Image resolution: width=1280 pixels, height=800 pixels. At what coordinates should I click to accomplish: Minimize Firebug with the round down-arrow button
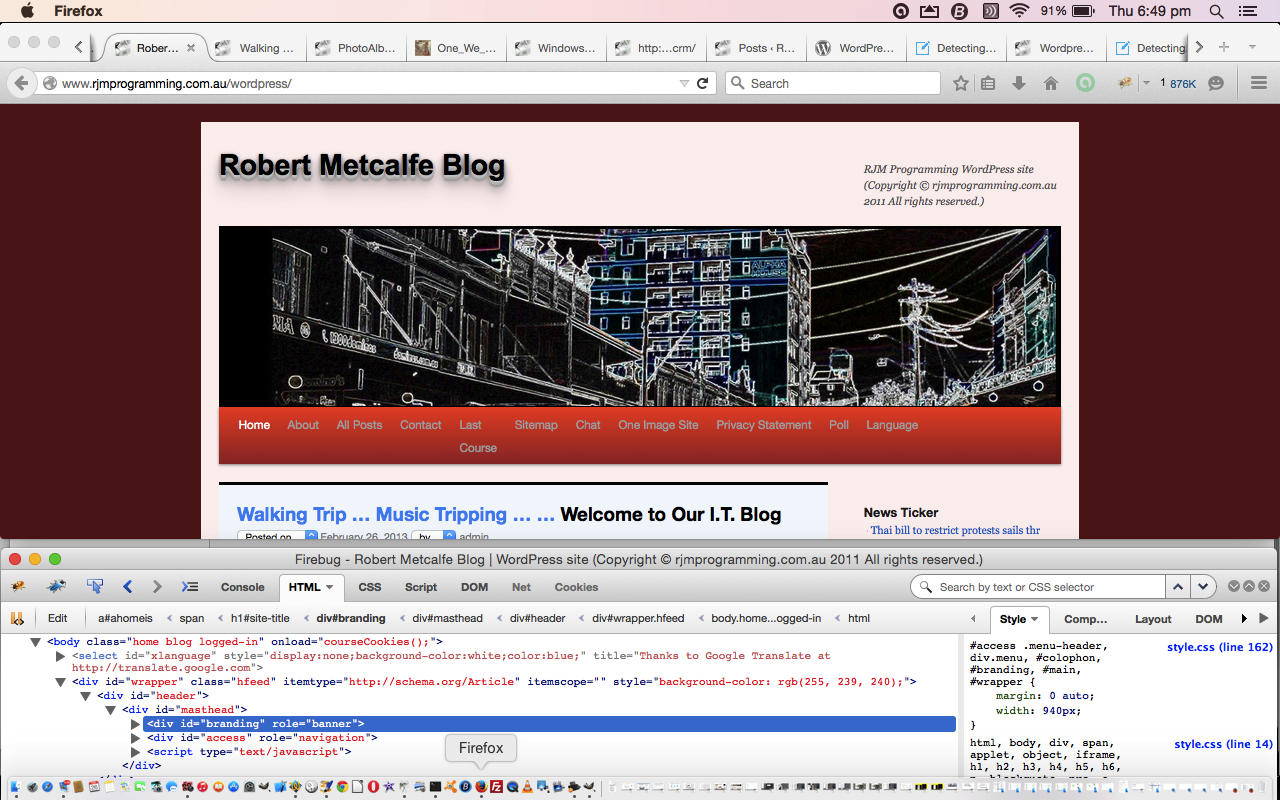click(x=1234, y=586)
